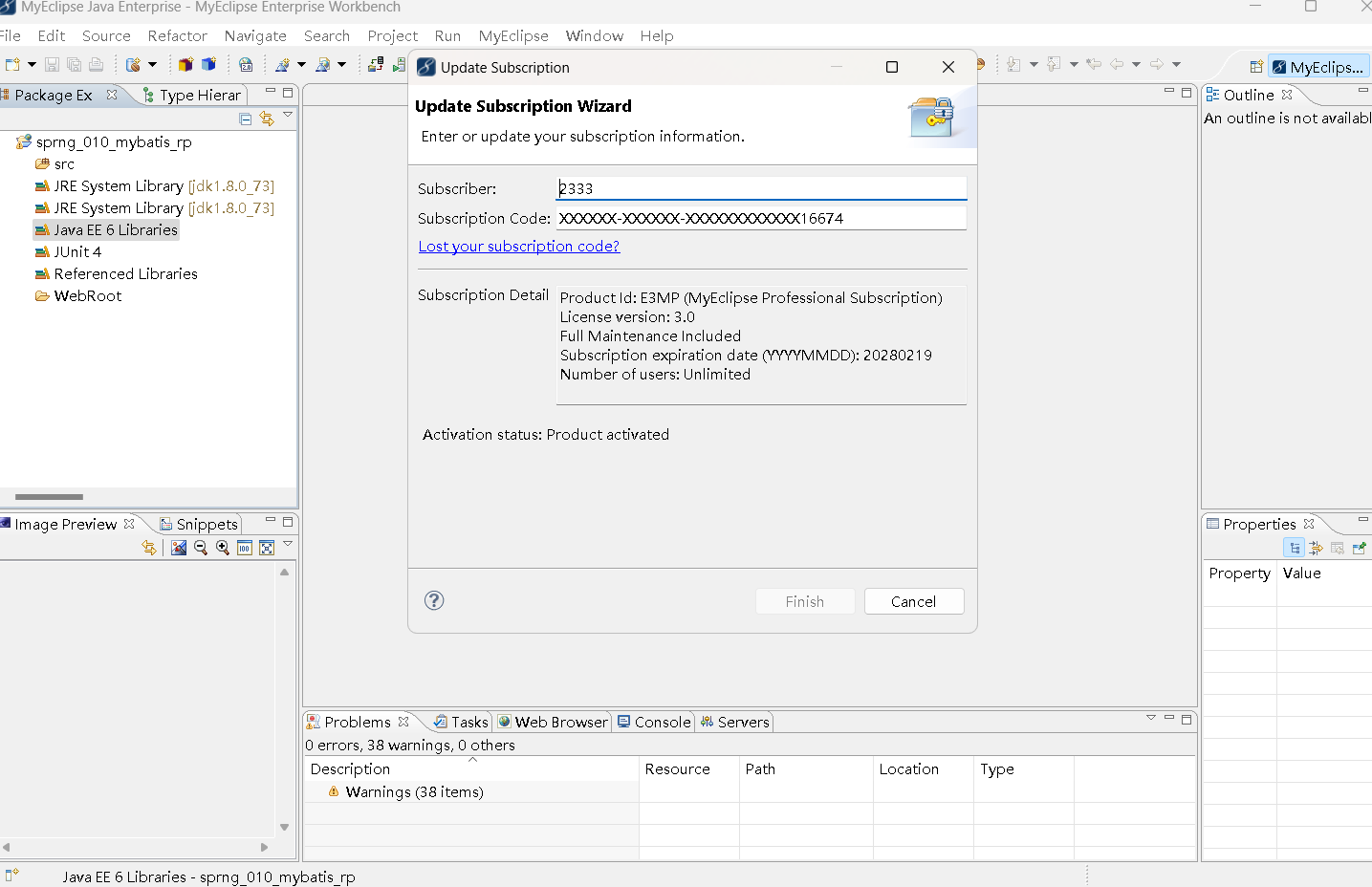The image size is (1372, 887).
Task: Click the Previous Annotation toolbar icon
Action: pyautogui.click(x=1054, y=64)
